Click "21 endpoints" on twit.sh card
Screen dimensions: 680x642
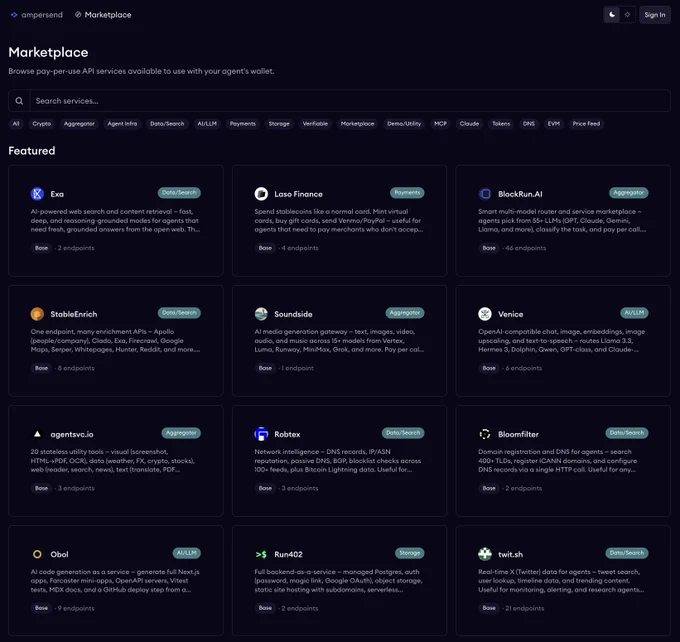click(x=524, y=608)
